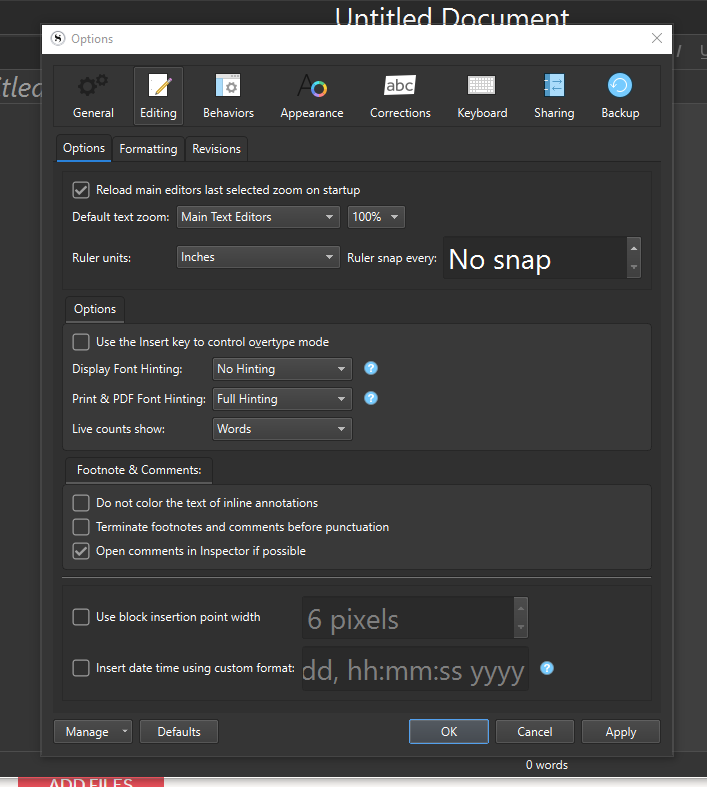Screen dimensions: 707x787
Task: Click the Options group header tab
Action: coord(95,309)
